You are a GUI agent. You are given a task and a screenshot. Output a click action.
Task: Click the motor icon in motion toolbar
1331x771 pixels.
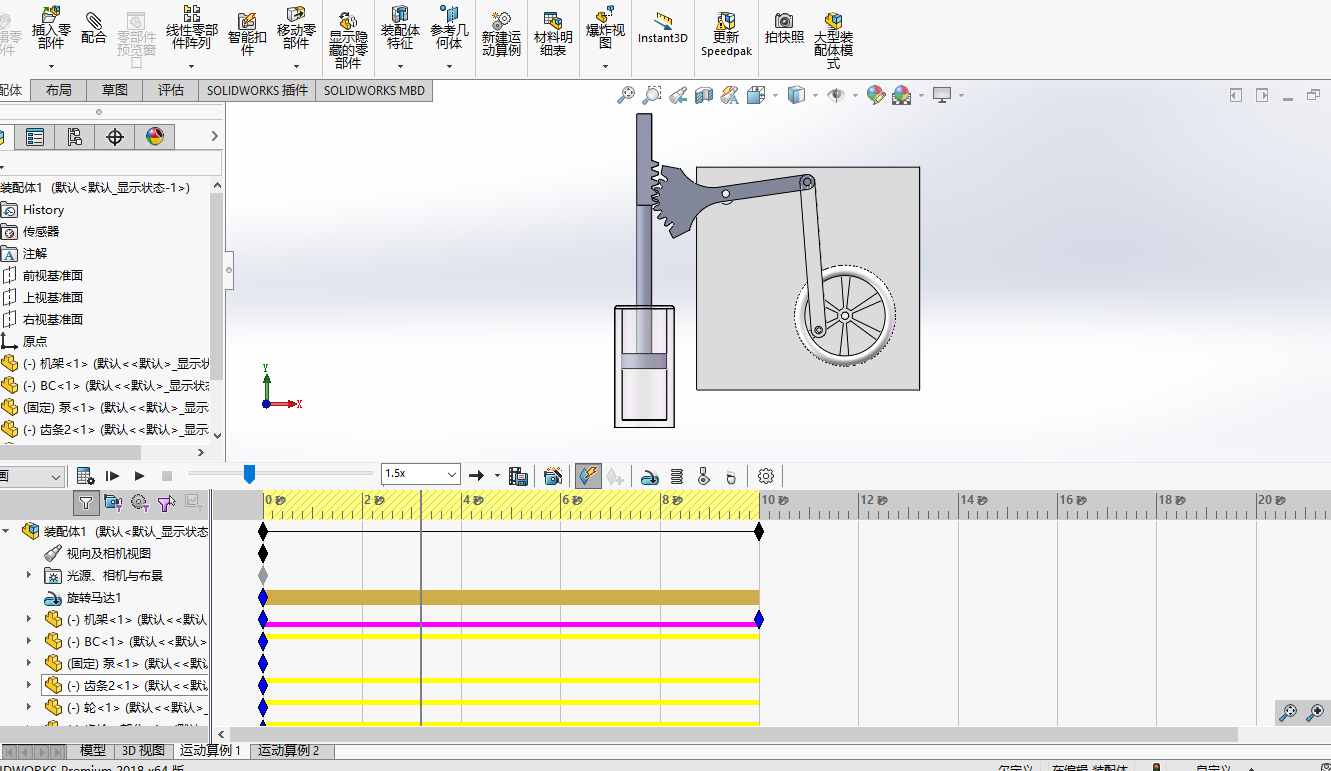[650, 476]
